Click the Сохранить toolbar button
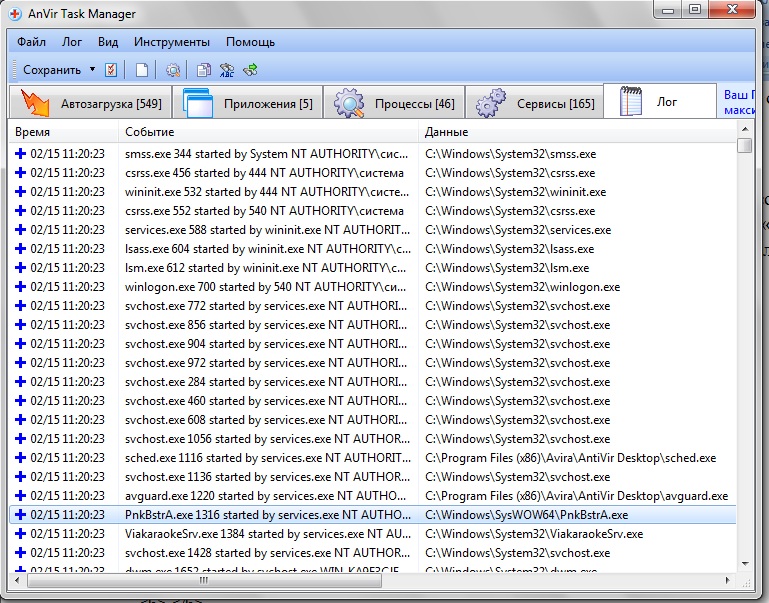 pos(52,70)
